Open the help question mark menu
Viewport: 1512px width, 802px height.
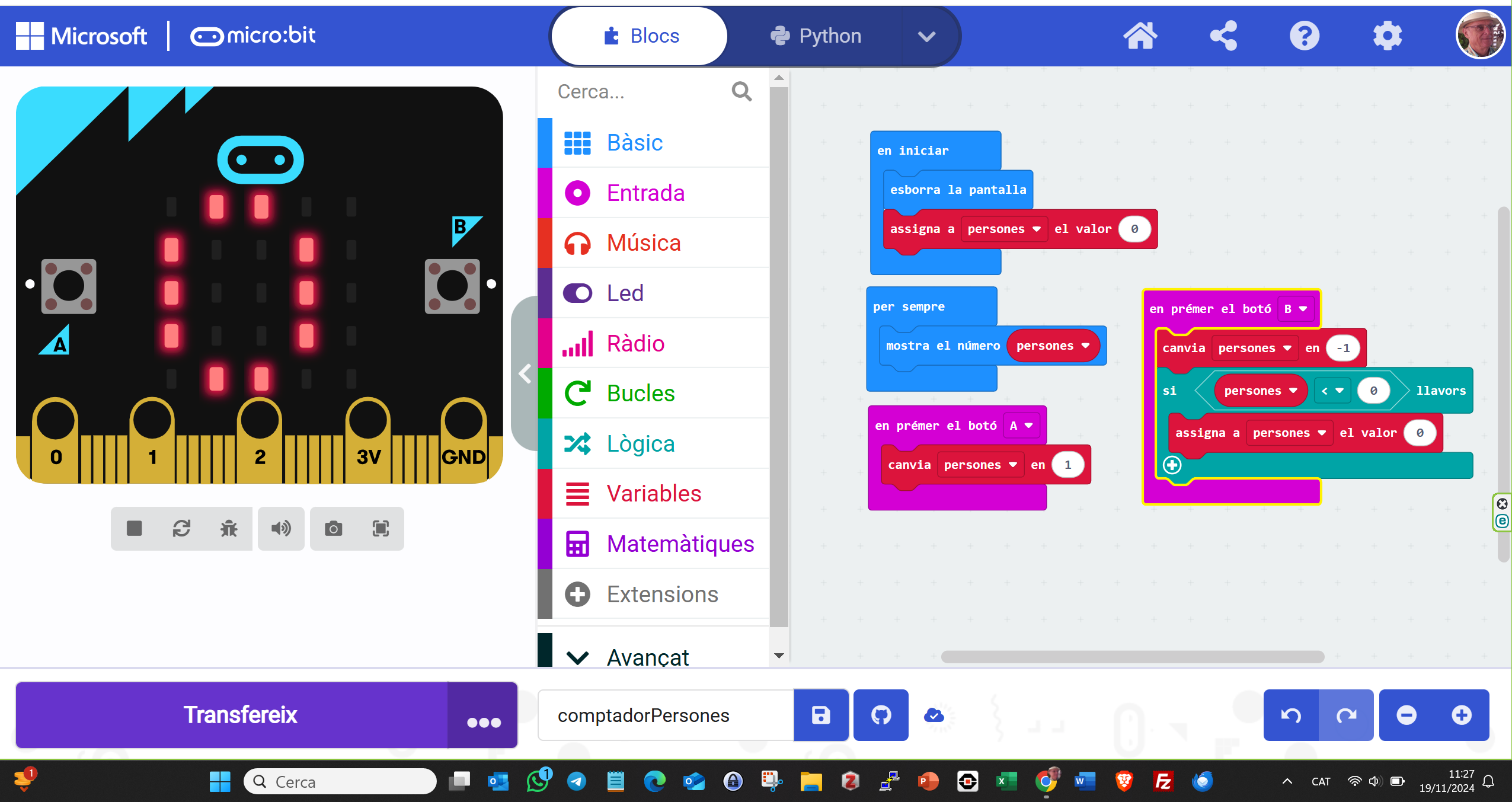[x=1305, y=36]
